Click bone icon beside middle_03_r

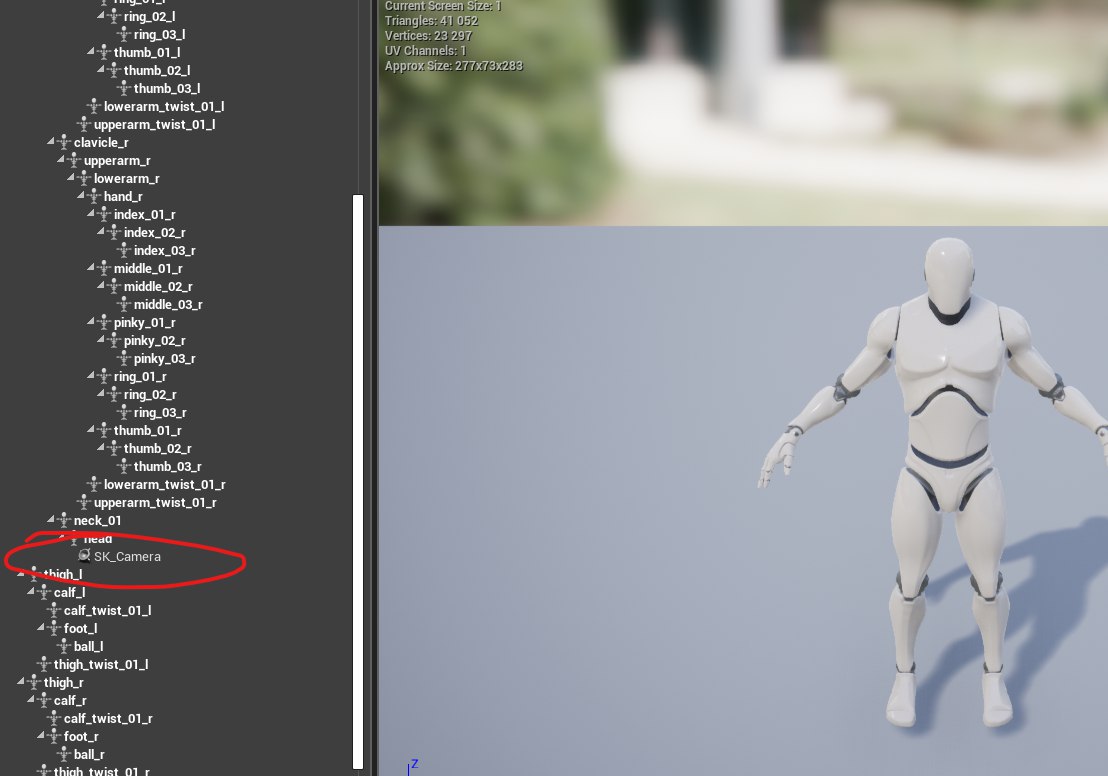124,304
